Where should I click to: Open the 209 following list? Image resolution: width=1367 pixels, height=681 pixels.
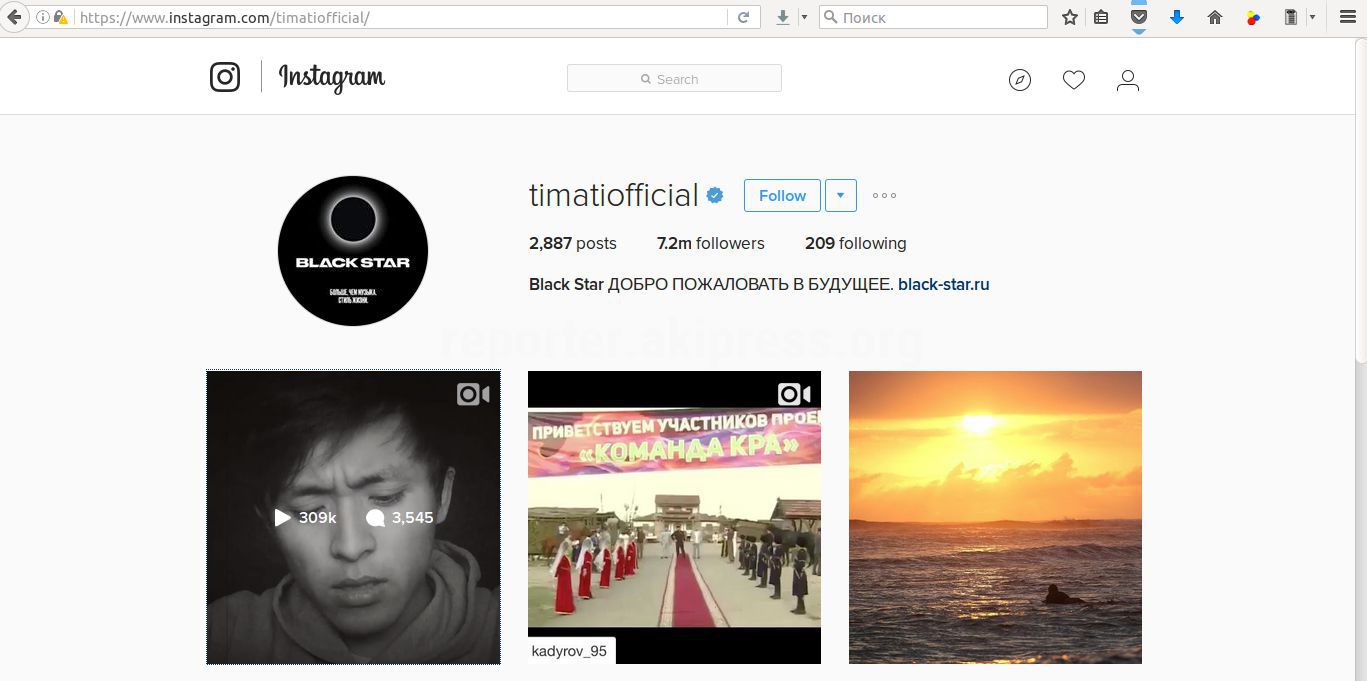pos(855,243)
